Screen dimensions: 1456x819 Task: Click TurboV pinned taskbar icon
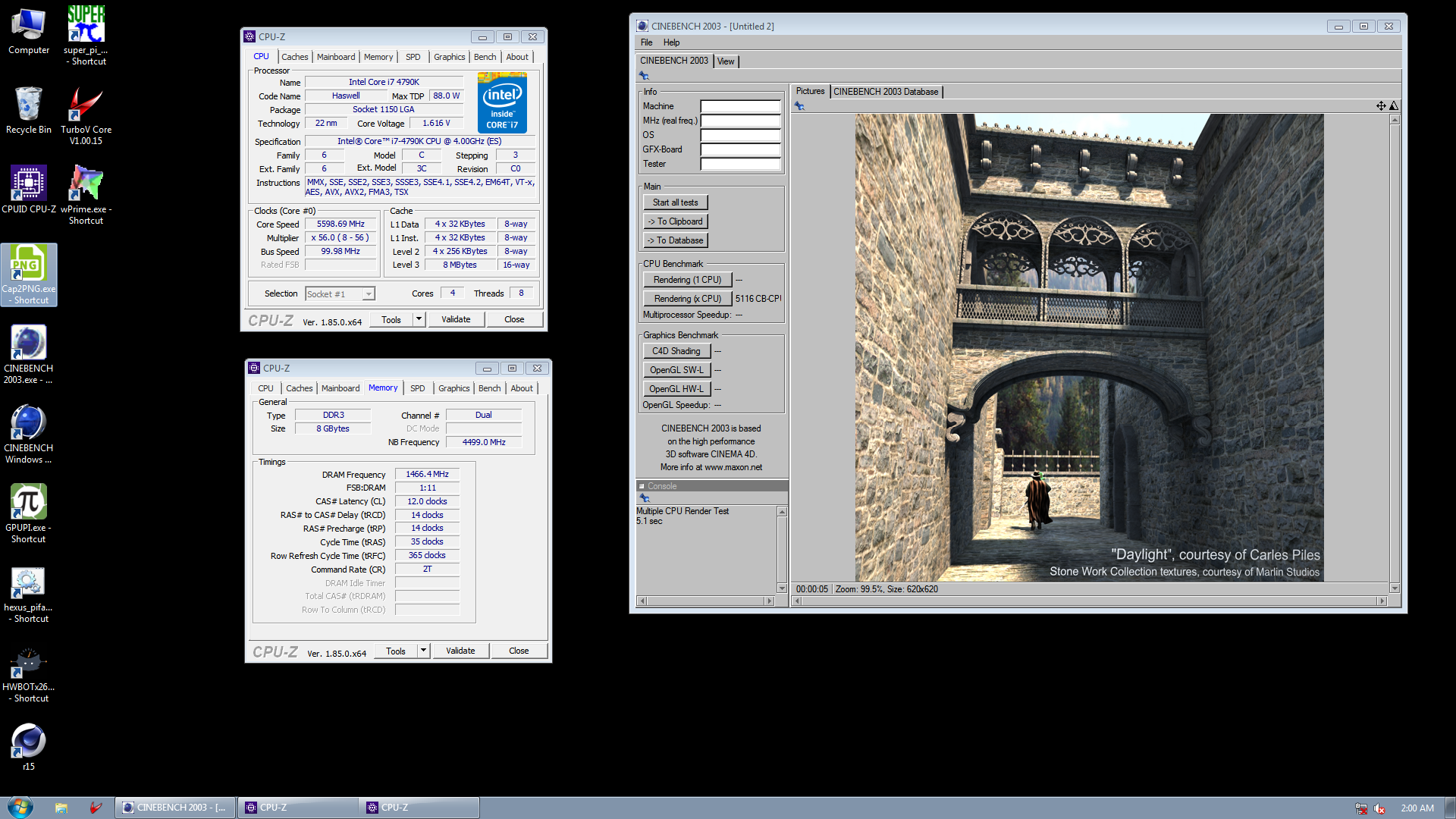[x=96, y=808]
